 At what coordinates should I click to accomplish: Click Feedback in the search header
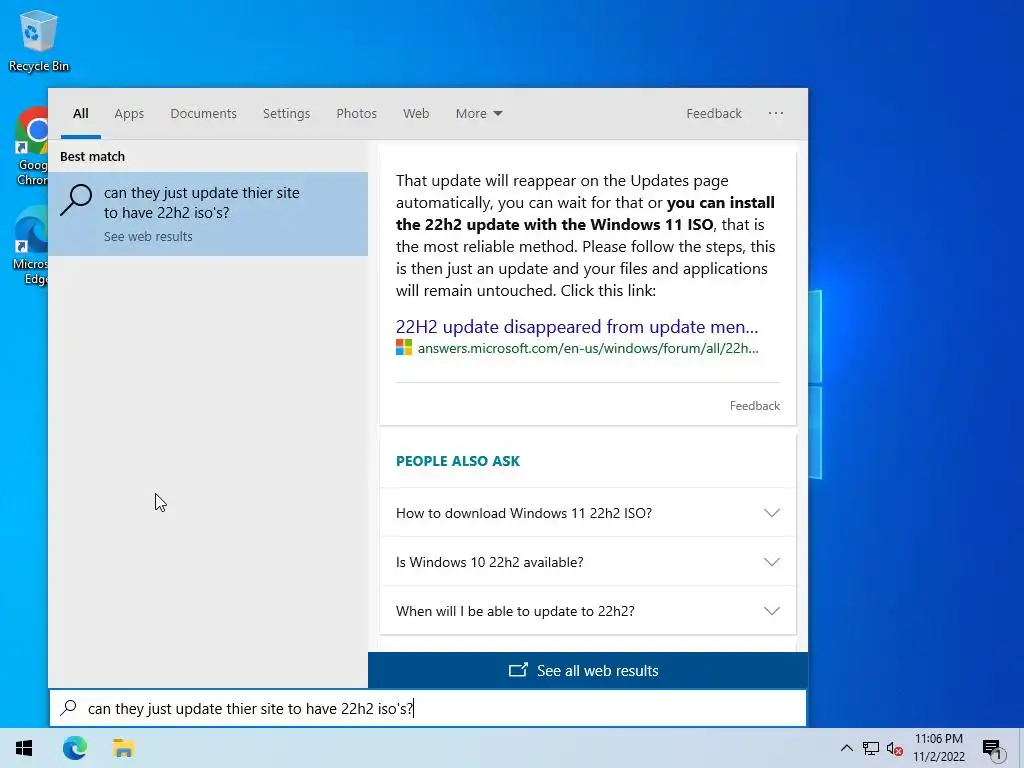(x=714, y=114)
